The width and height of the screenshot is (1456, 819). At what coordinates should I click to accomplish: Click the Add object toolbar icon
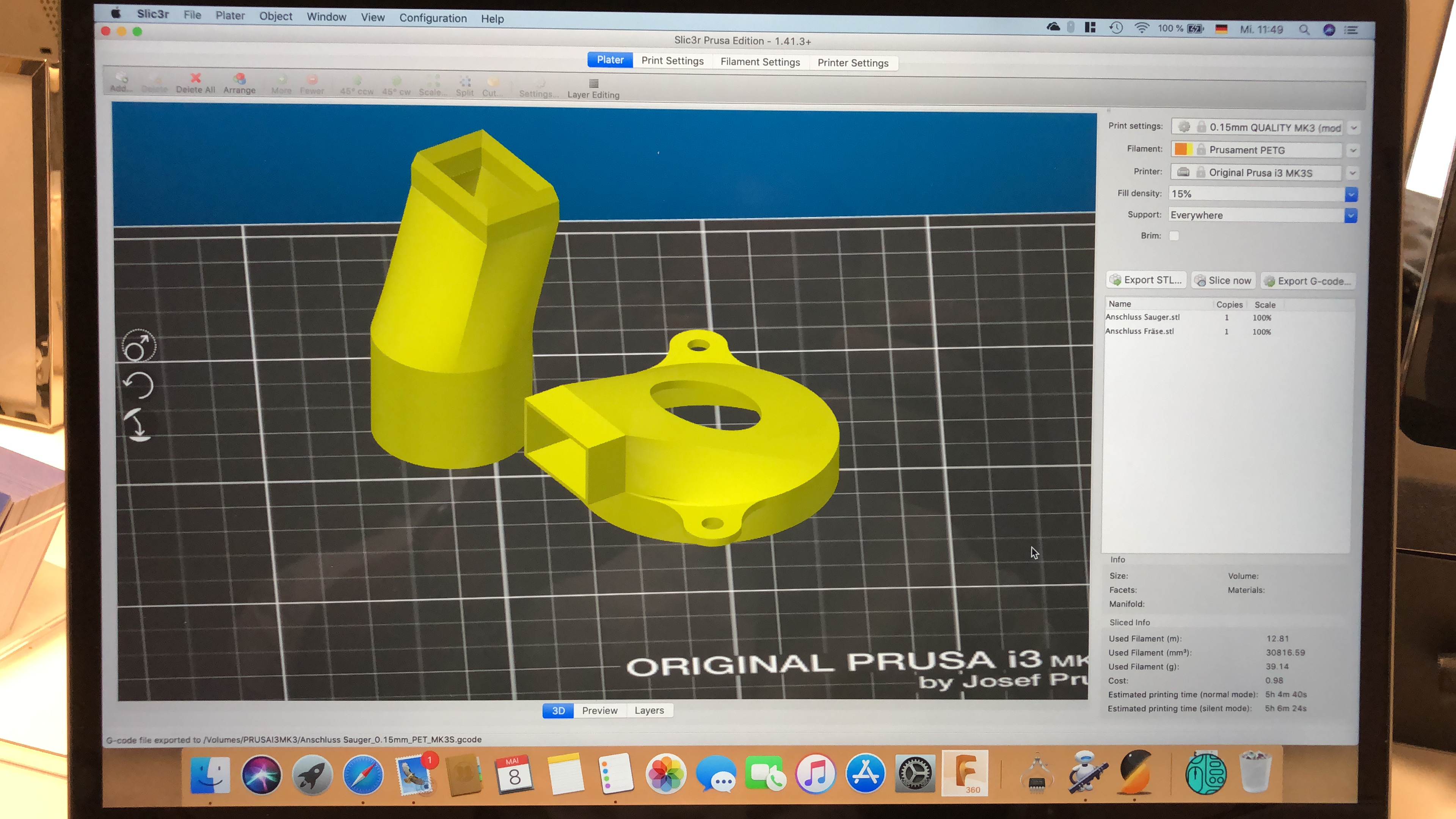121,82
